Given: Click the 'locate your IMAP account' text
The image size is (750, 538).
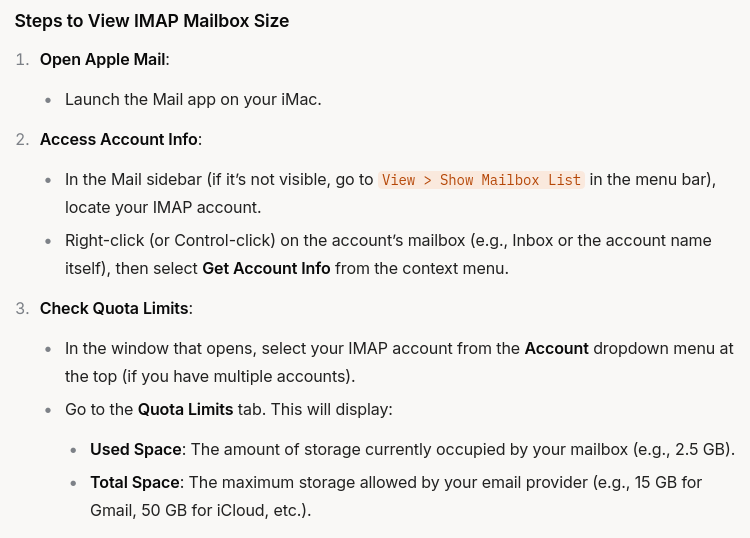Looking at the screenshot, I should 163,208.
